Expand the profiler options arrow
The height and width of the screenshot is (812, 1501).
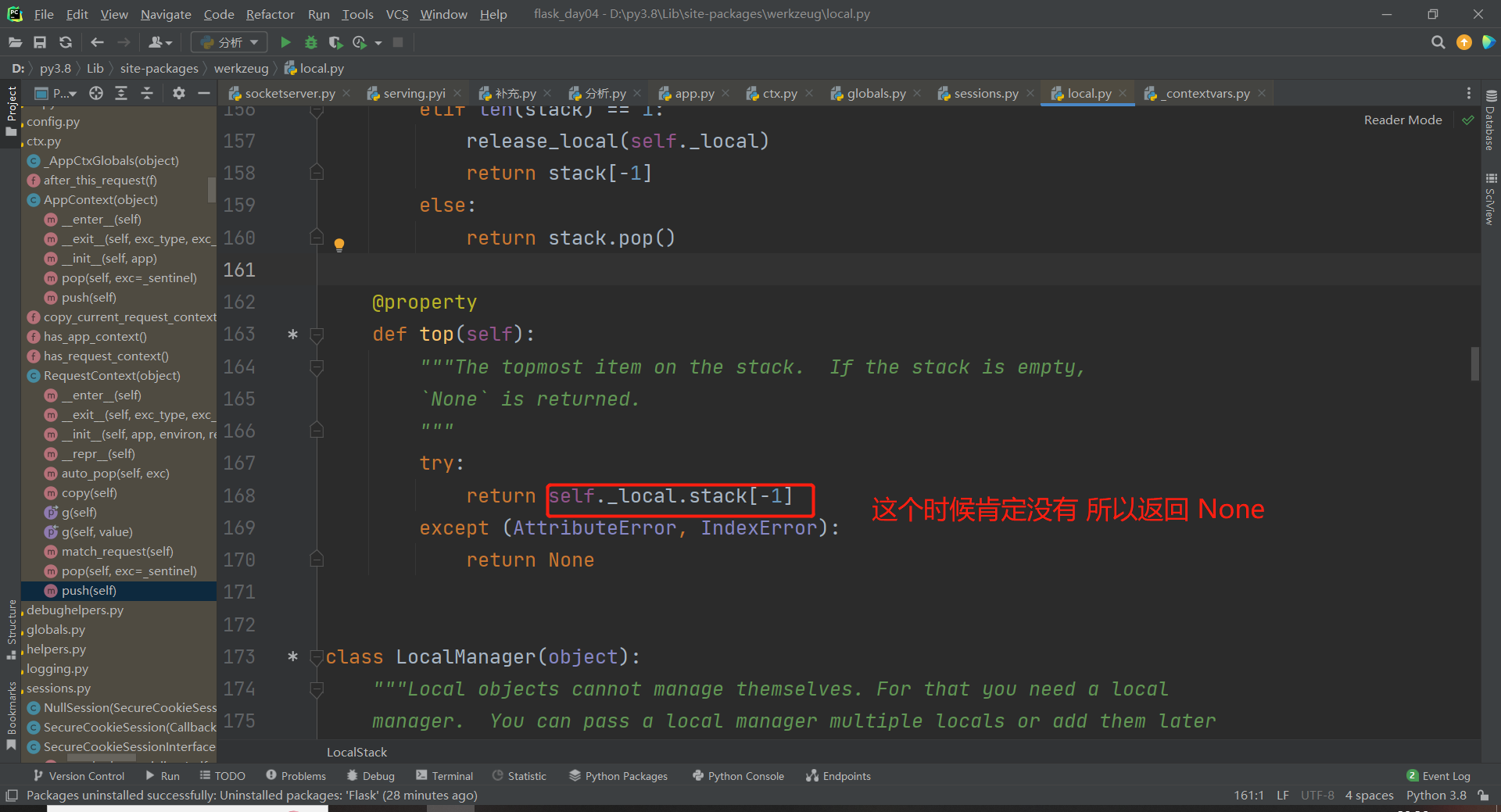click(378, 43)
